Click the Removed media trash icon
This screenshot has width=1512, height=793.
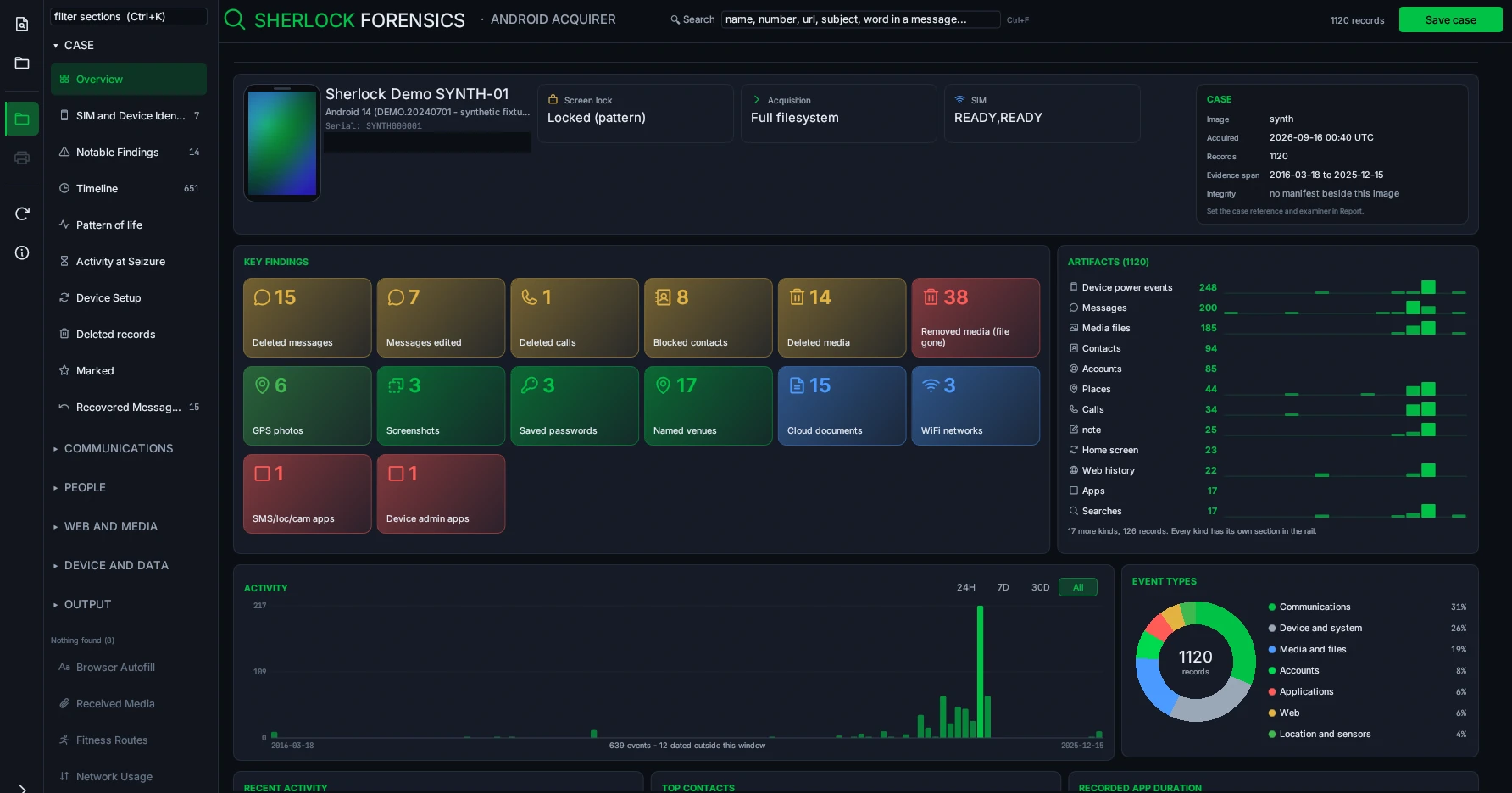[931, 297]
